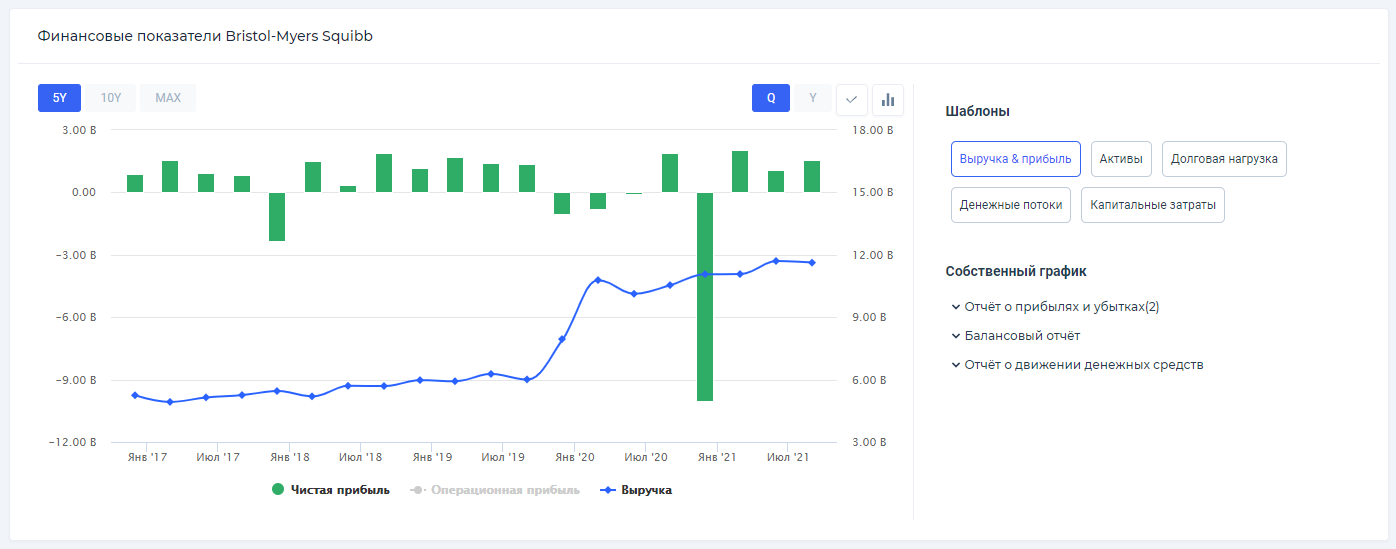1396x549 pixels.
Task: Open the Капитальные затраты template
Action: click(1152, 205)
